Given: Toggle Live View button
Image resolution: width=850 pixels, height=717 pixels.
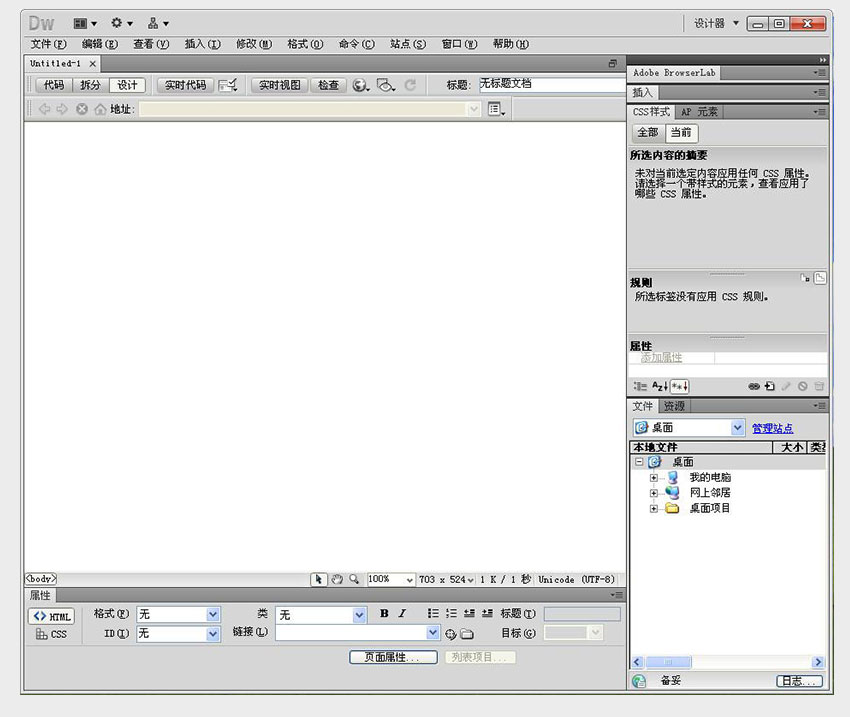Looking at the screenshot, I should pos(280,85).
